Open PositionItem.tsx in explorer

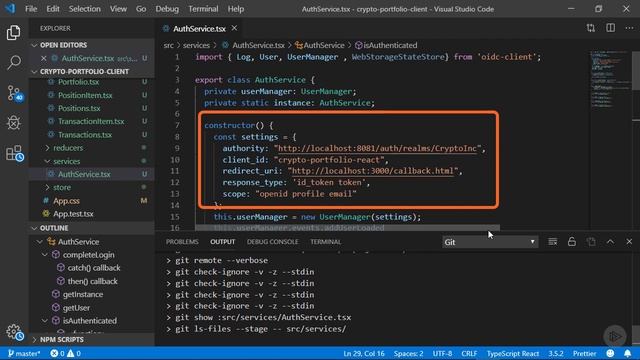85,95
